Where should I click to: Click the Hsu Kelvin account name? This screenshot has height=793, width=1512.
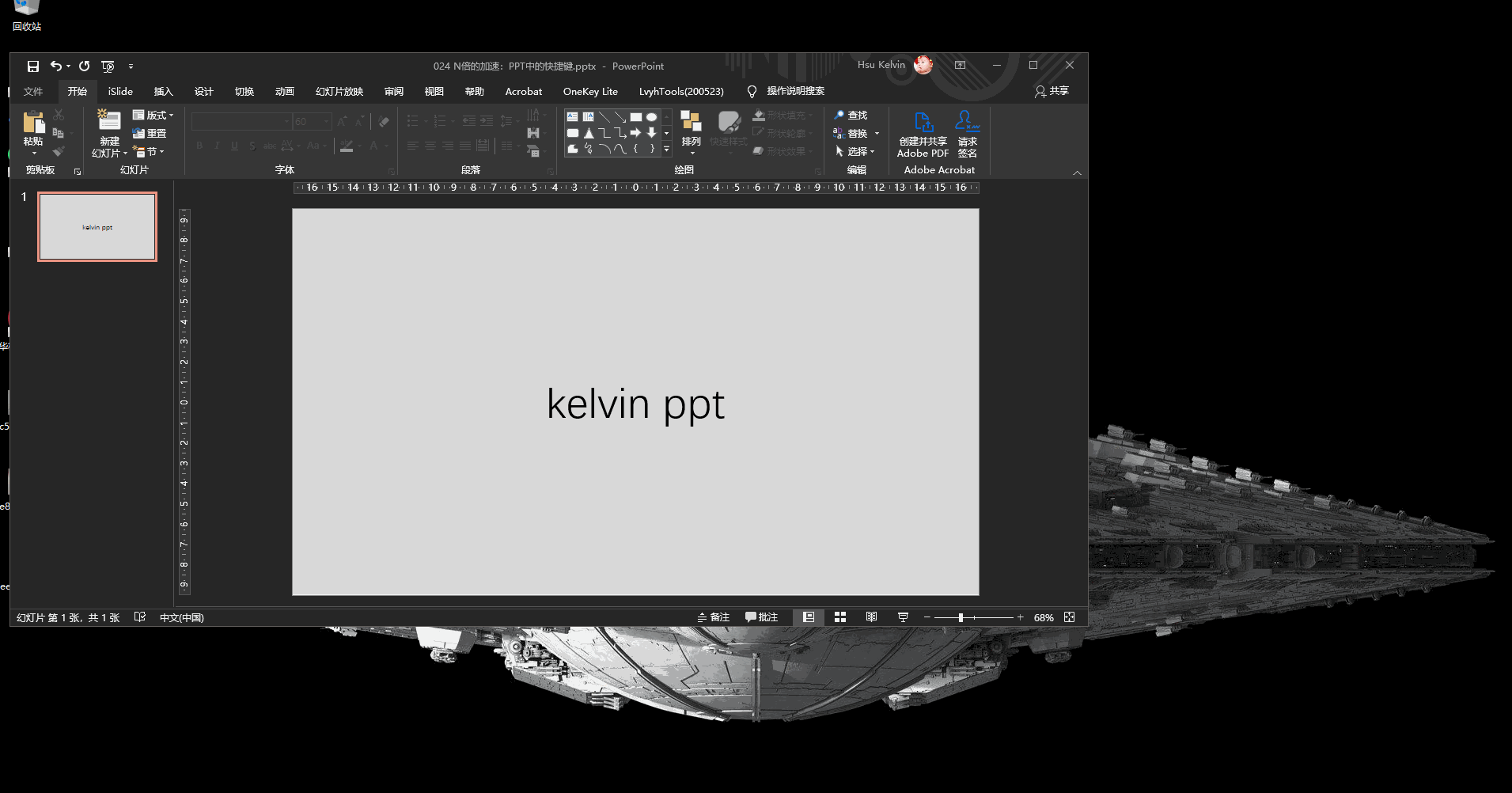(881, 65)
